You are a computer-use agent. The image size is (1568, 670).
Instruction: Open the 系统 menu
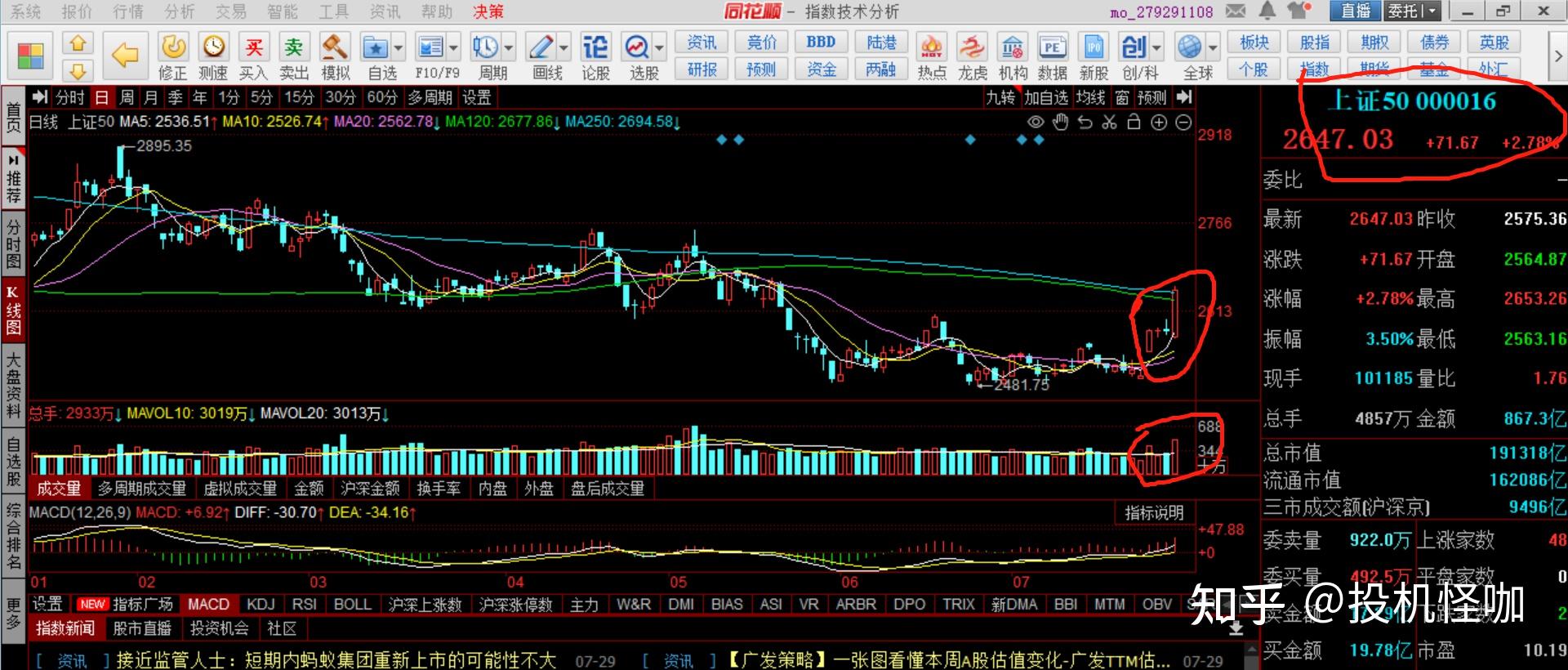tap(26, 11)
